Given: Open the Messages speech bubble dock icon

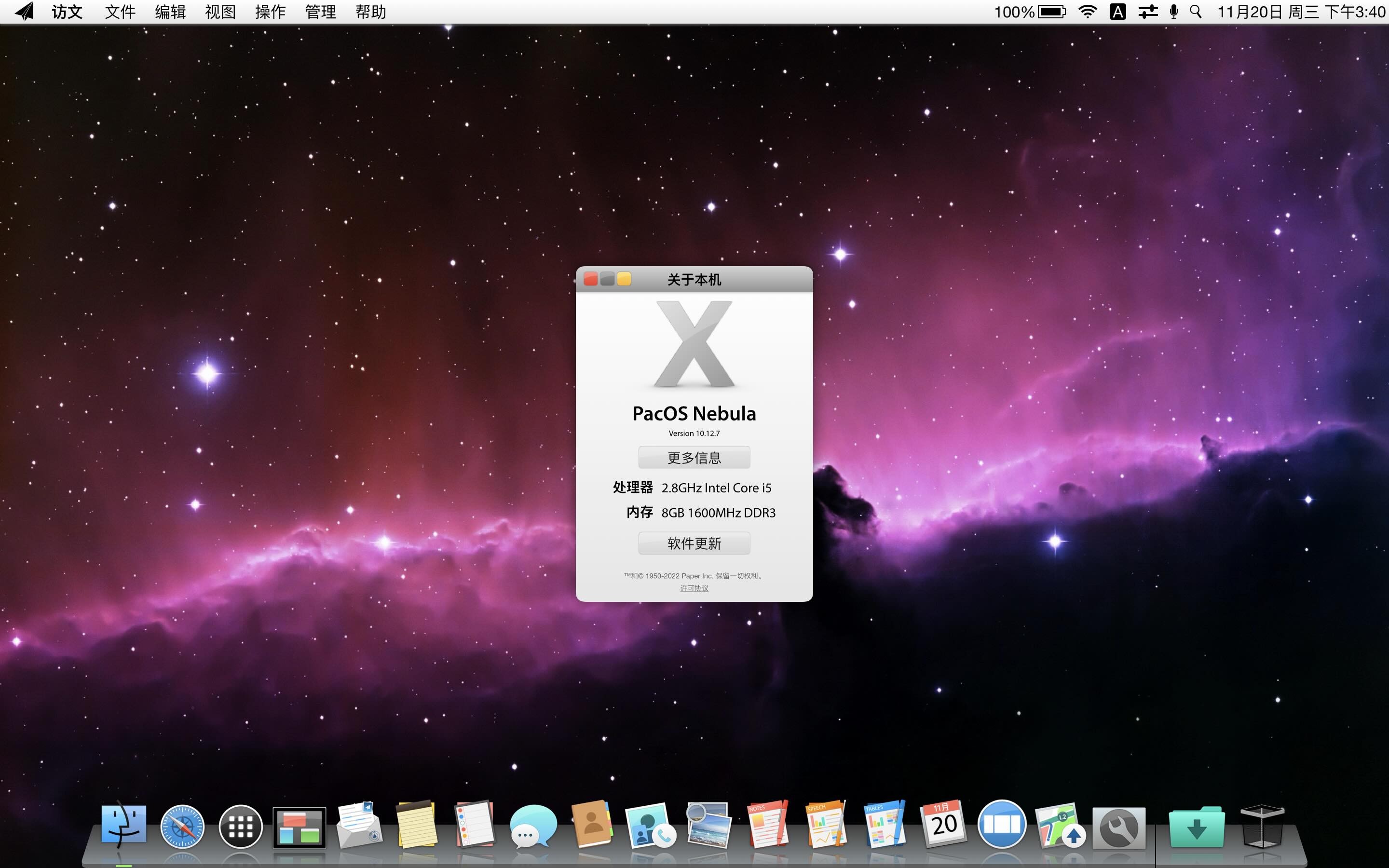Looking at the screenshot, I should pyautogui.click(x=533, y=826).
